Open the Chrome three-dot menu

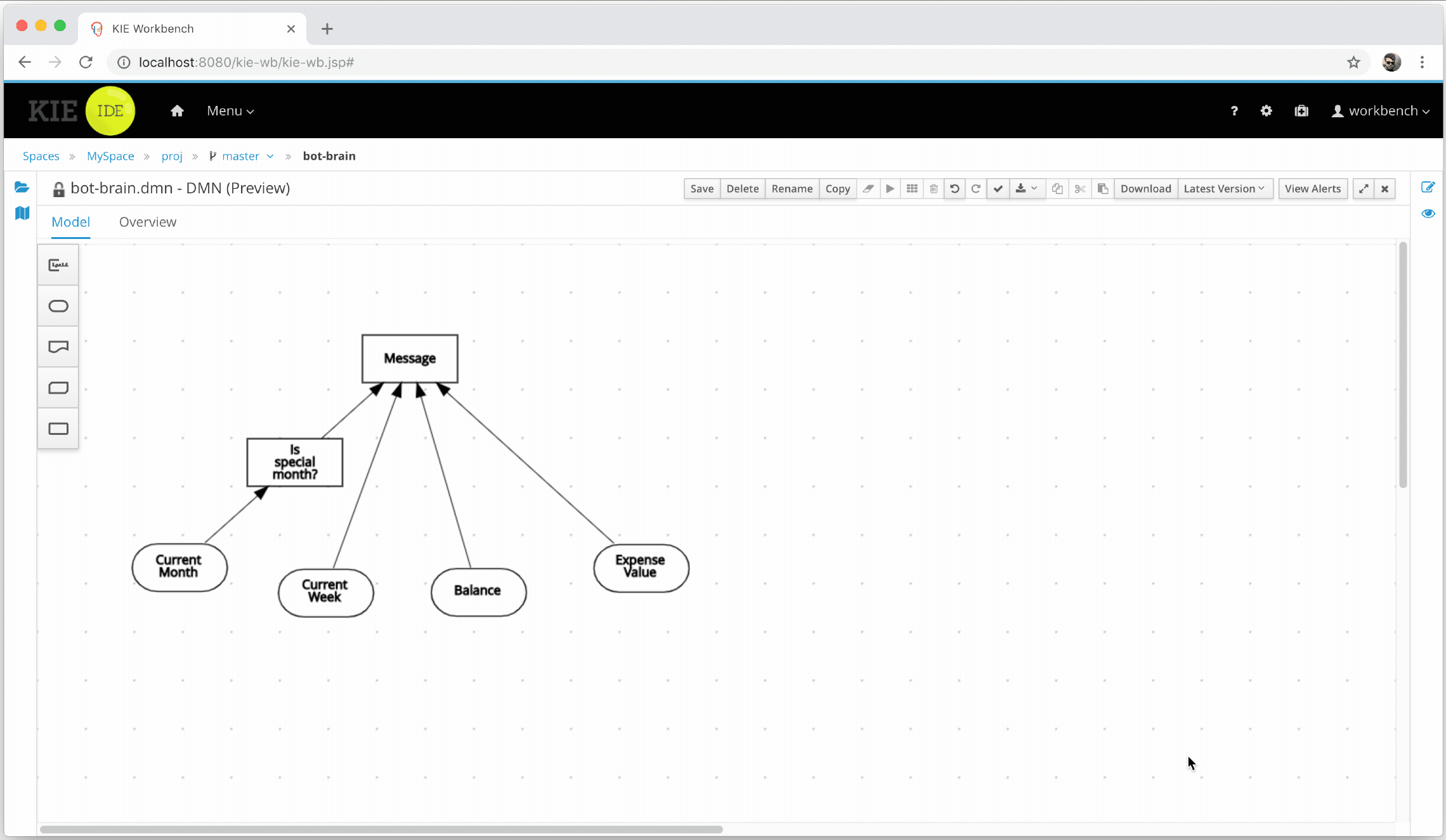[1422, 62]
